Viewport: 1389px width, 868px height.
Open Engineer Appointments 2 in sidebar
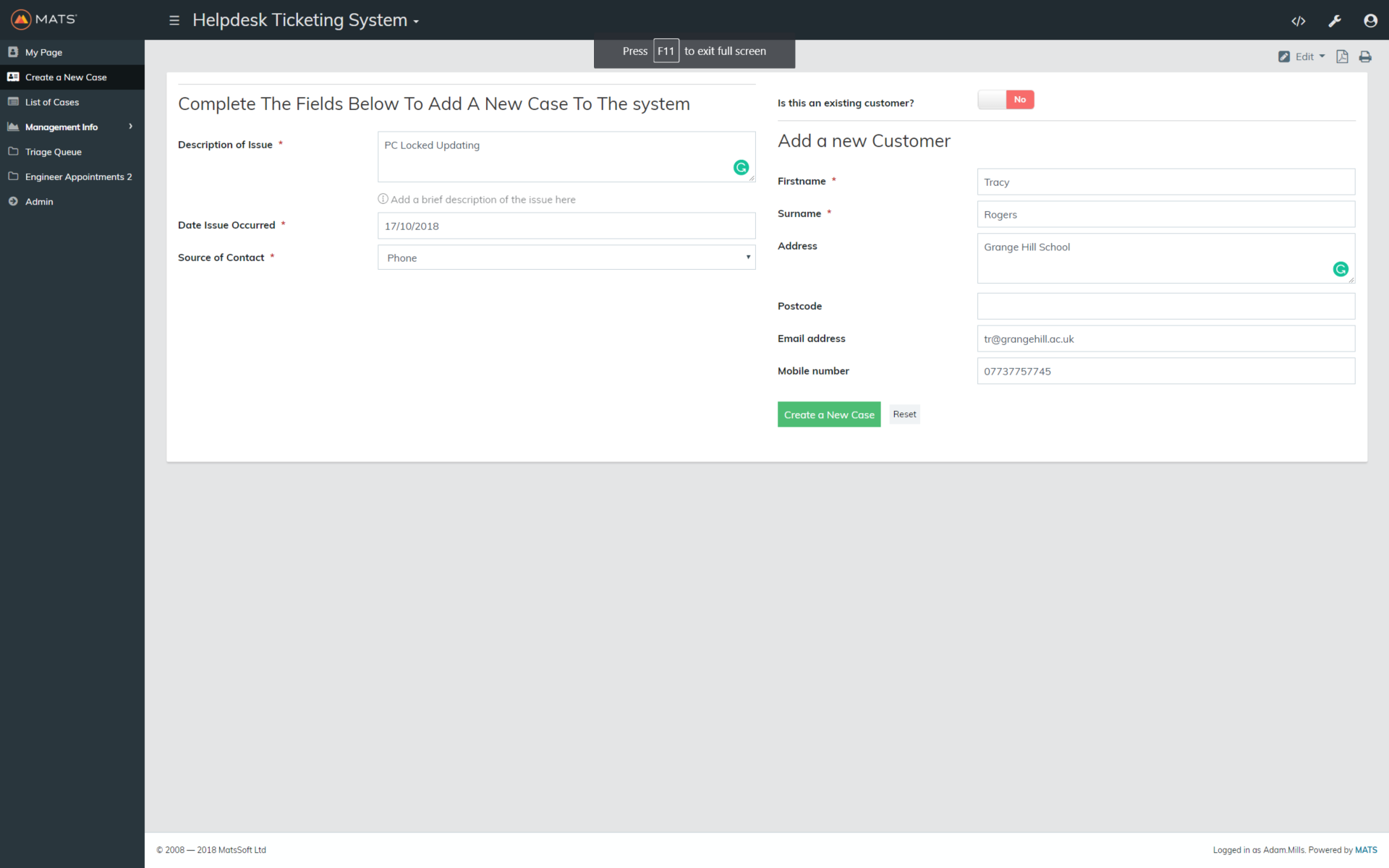[x=78, y=176]
